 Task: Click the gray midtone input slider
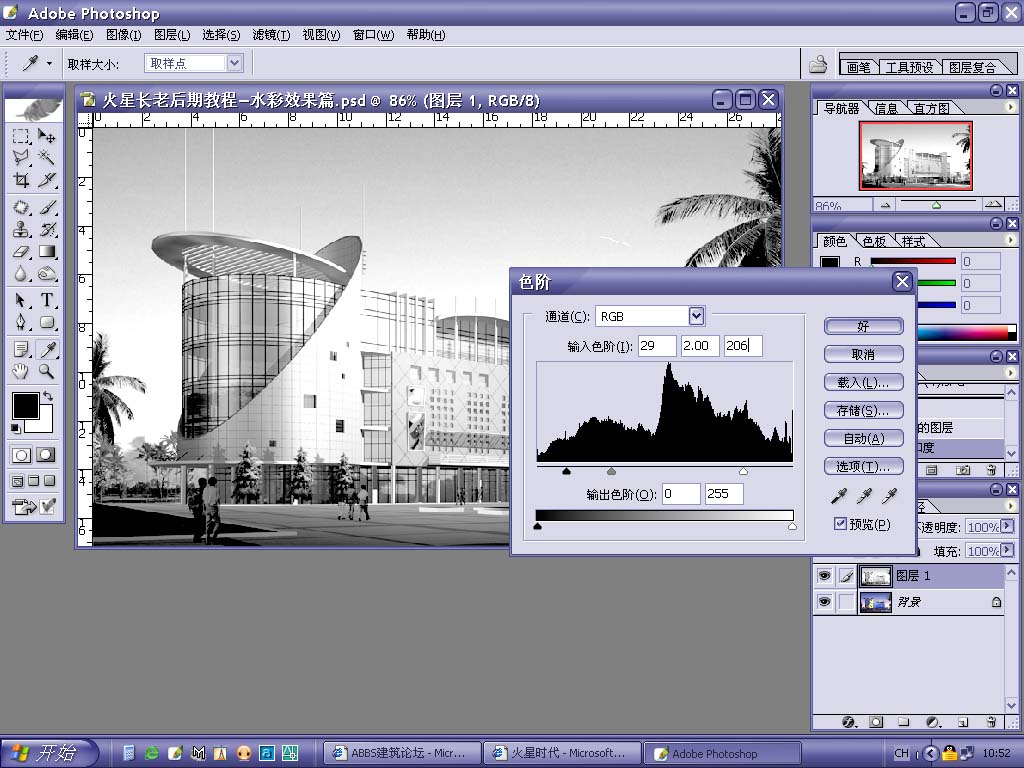coord(611,471)
